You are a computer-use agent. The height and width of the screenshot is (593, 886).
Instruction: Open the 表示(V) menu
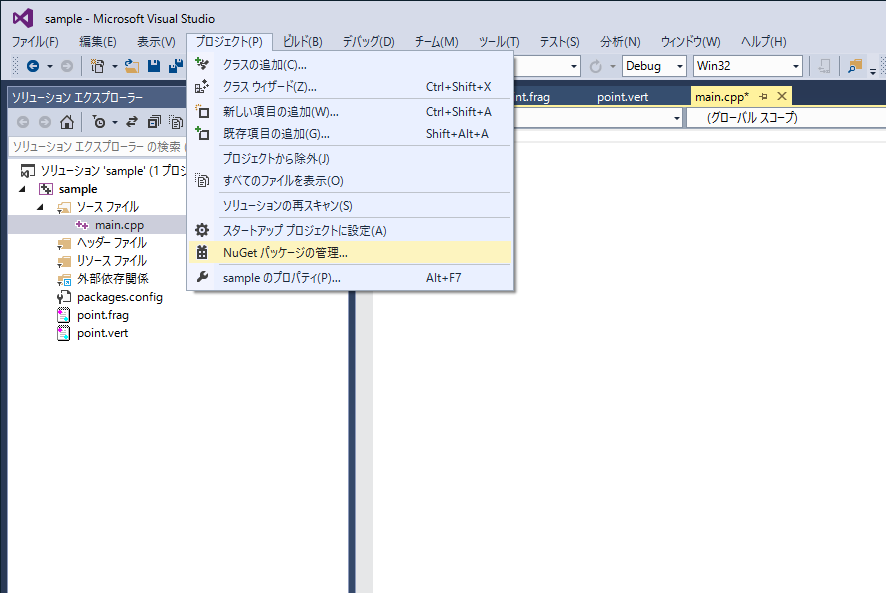coord(156,42)
